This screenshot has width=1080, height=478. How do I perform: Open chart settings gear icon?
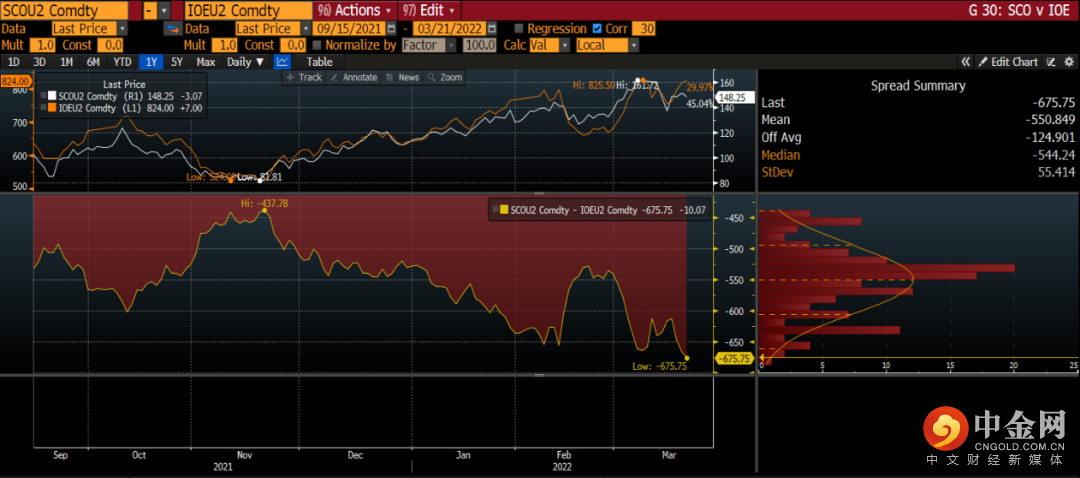coord(1066,62)
